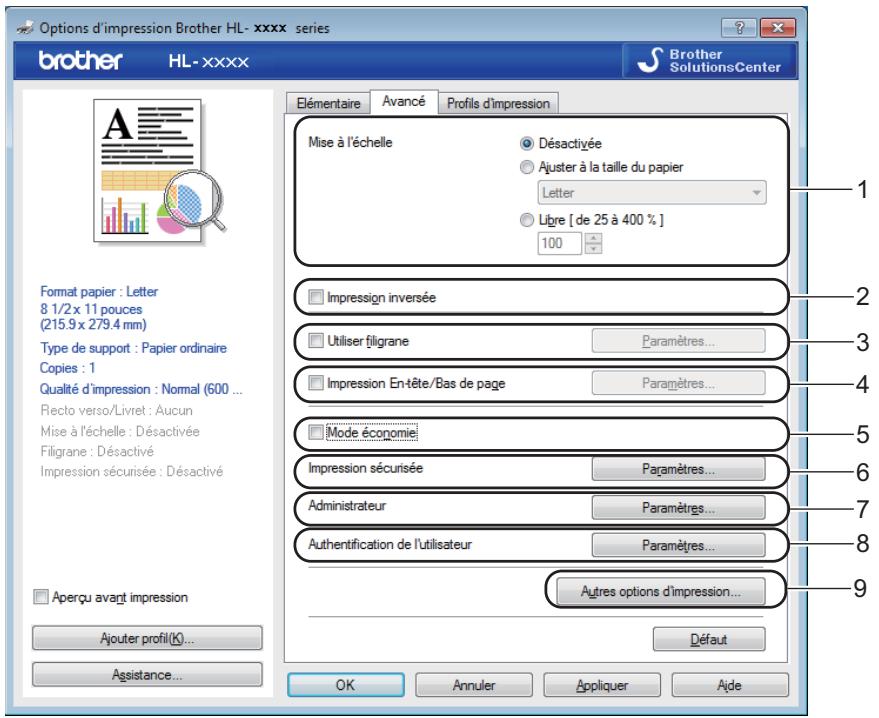The width and height of the screenshot is (879, 718).
Task: Click the help question mark title button
Action: [739, 27]
